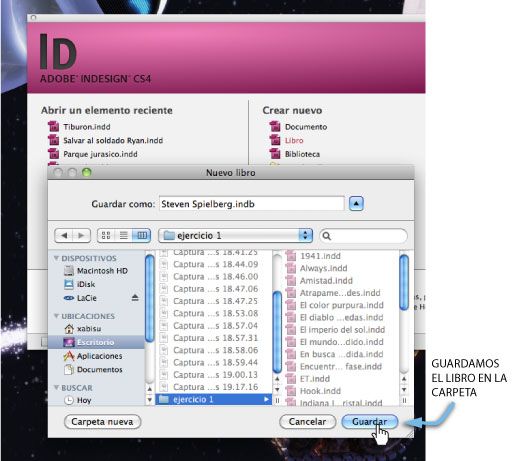This screenshot has width=521, height=461.
Task: Create a new Libro
Action: click(294, 141)
